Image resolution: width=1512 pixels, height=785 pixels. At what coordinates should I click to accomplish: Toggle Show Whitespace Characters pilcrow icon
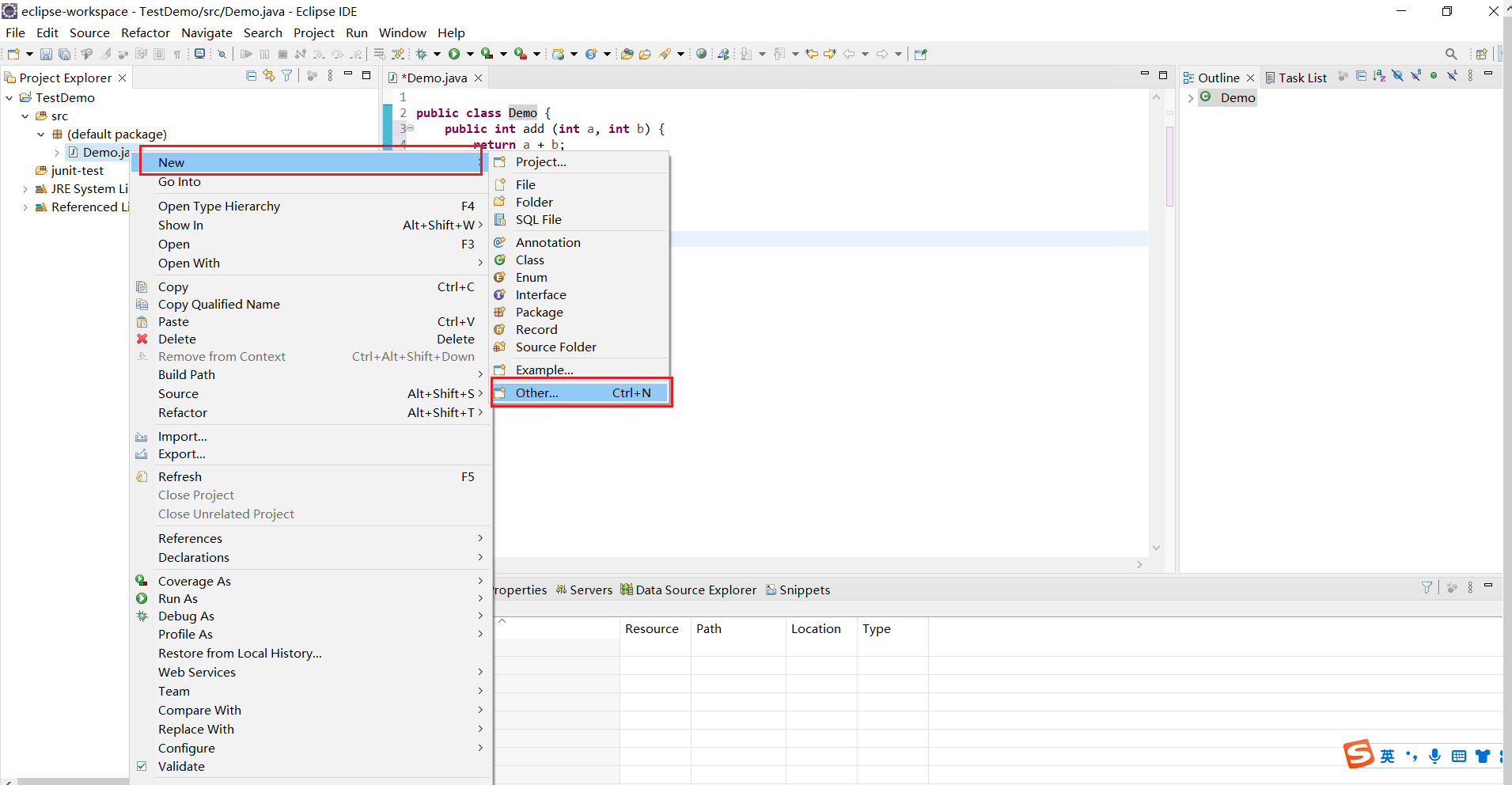point(177,54)
